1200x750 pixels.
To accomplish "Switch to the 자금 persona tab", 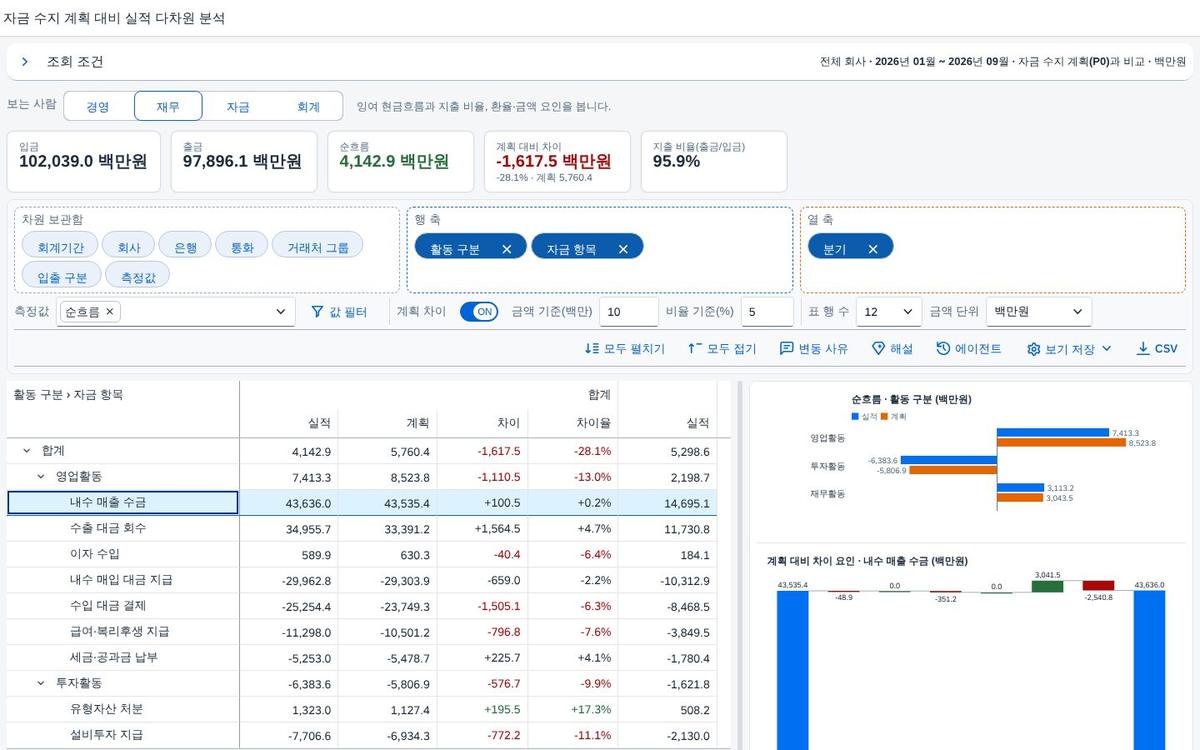I will [x=238, y=106].
